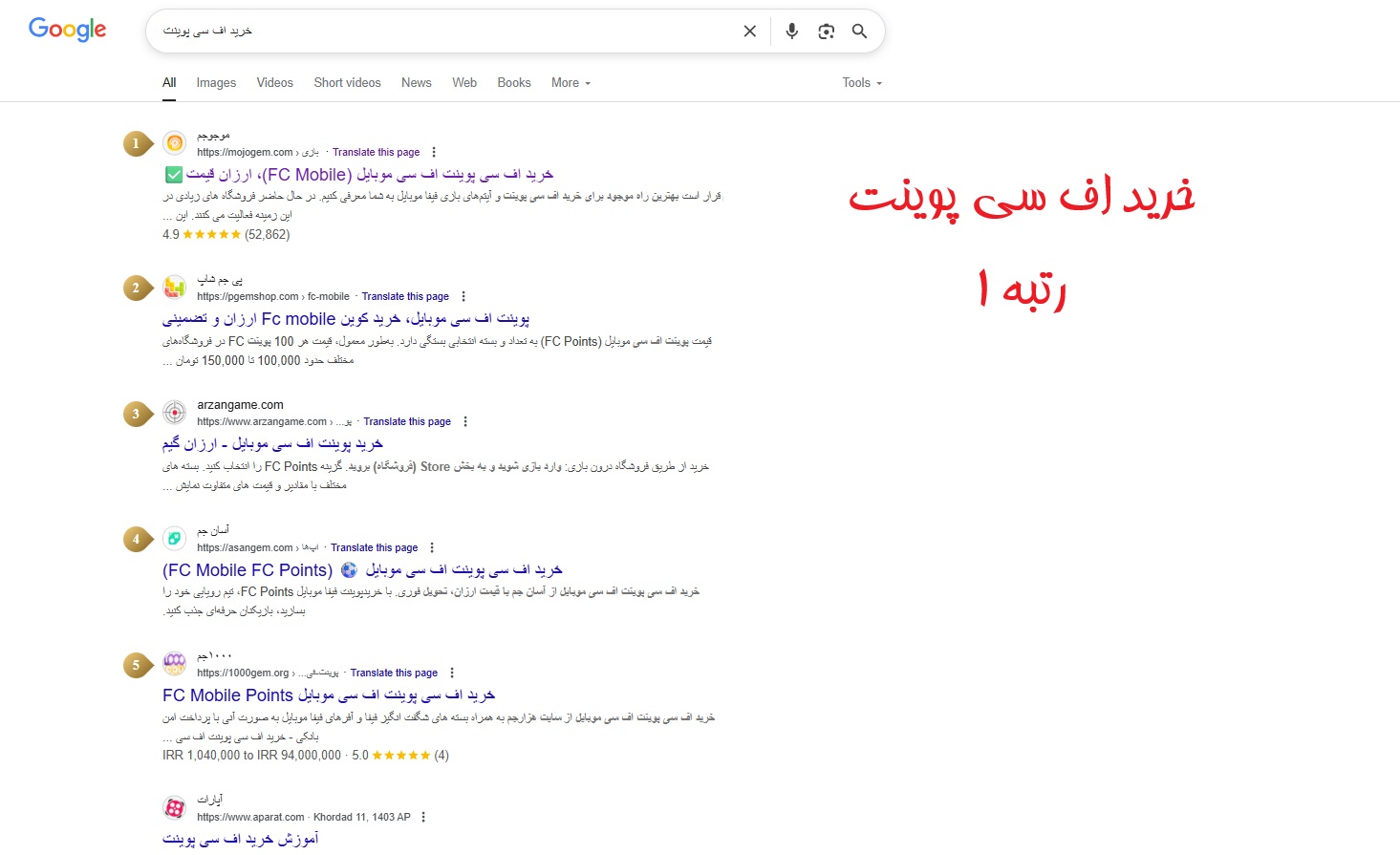Viewport: 1400px width, 855px height.
Task: Open three-dot options for aparat result
Action: (x=423, y=818)
